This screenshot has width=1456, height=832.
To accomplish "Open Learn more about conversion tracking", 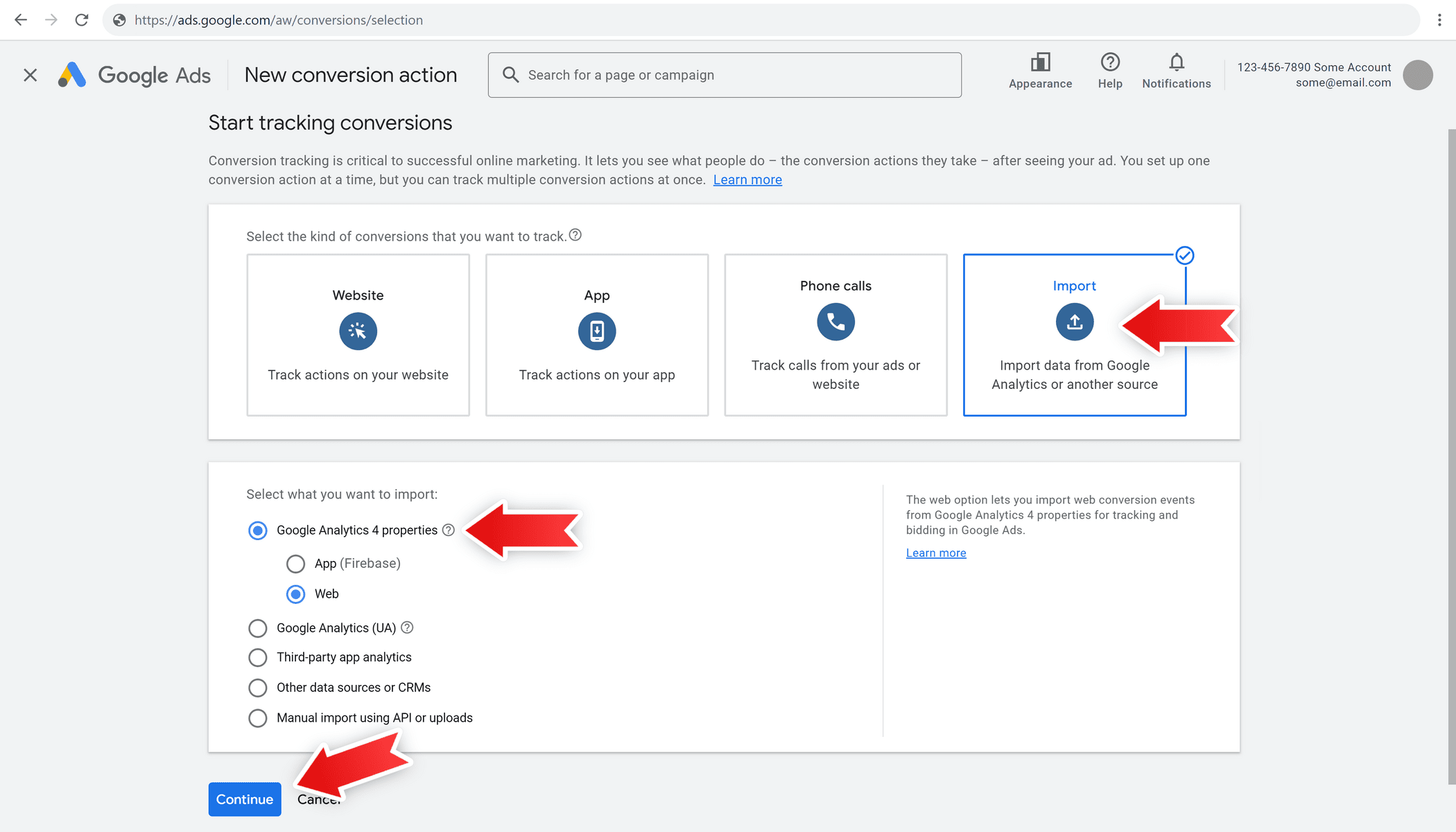I will [x=747, y=179].
